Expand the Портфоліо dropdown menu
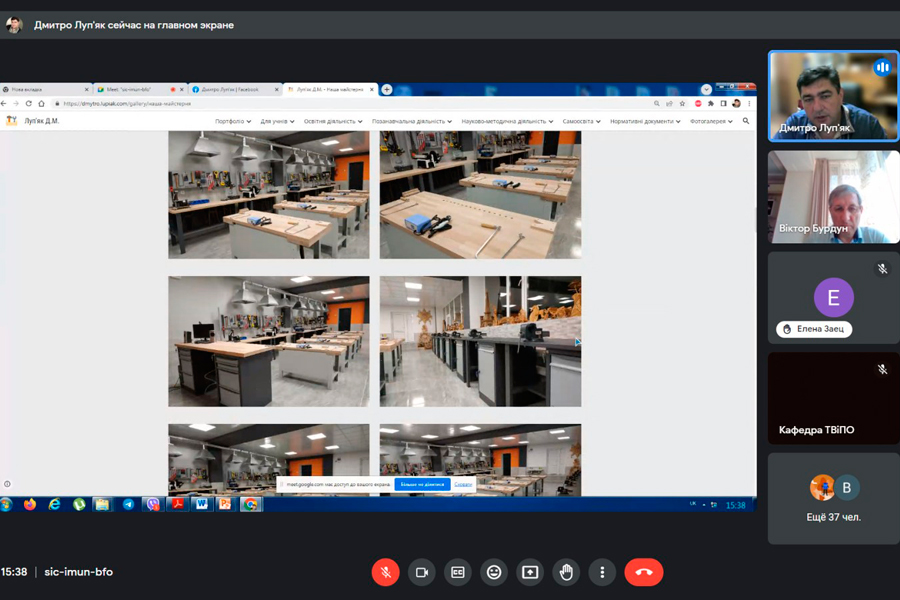 pyautogui.click(x=233, y=121)
